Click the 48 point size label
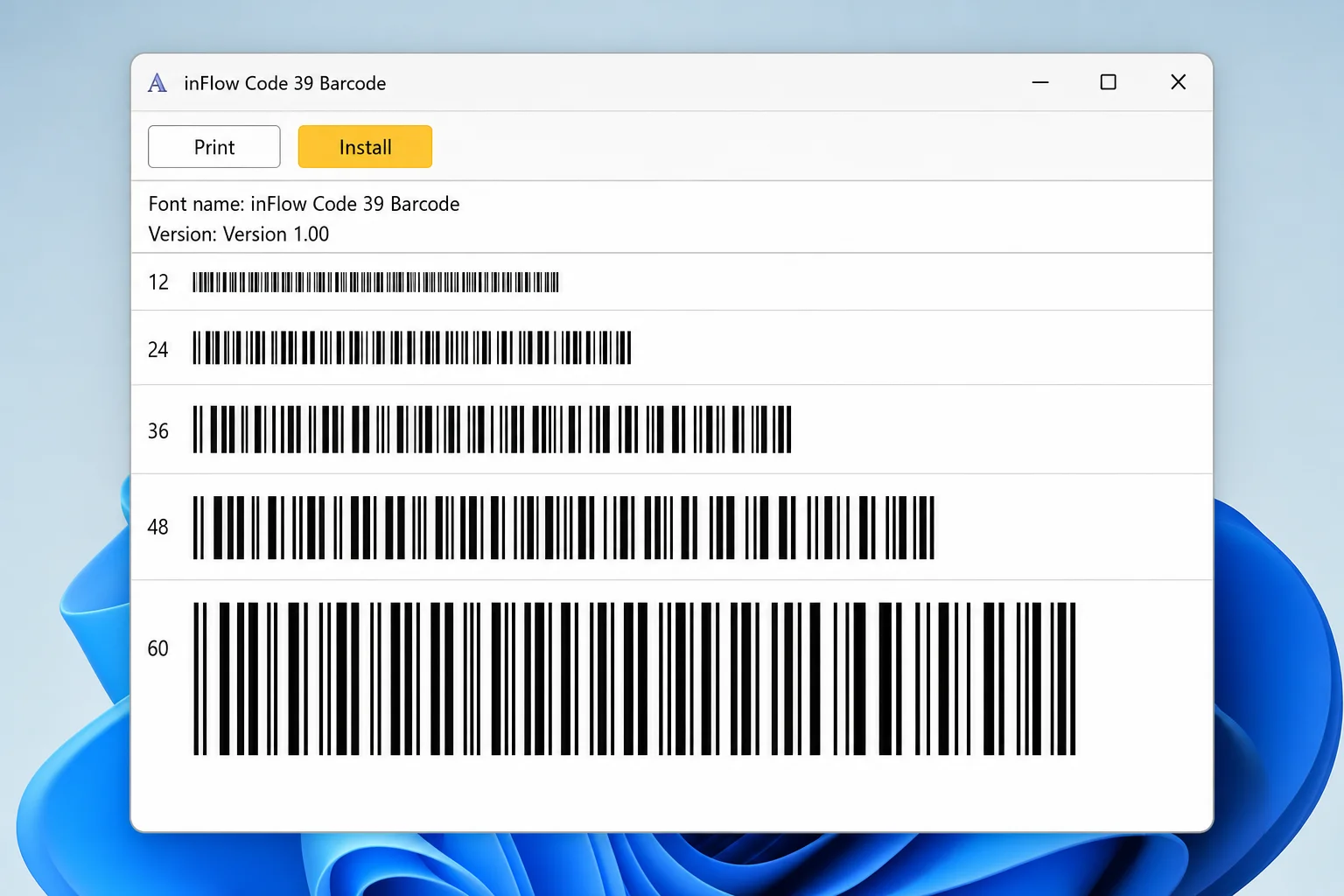 coord(158,527)
